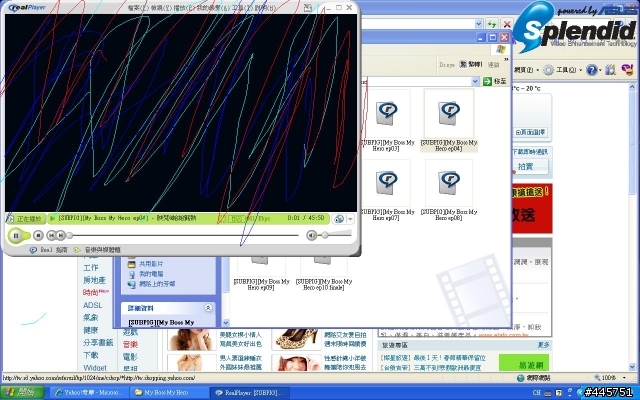
Task: Click the seek position handle at start
Action: (70, 236)
